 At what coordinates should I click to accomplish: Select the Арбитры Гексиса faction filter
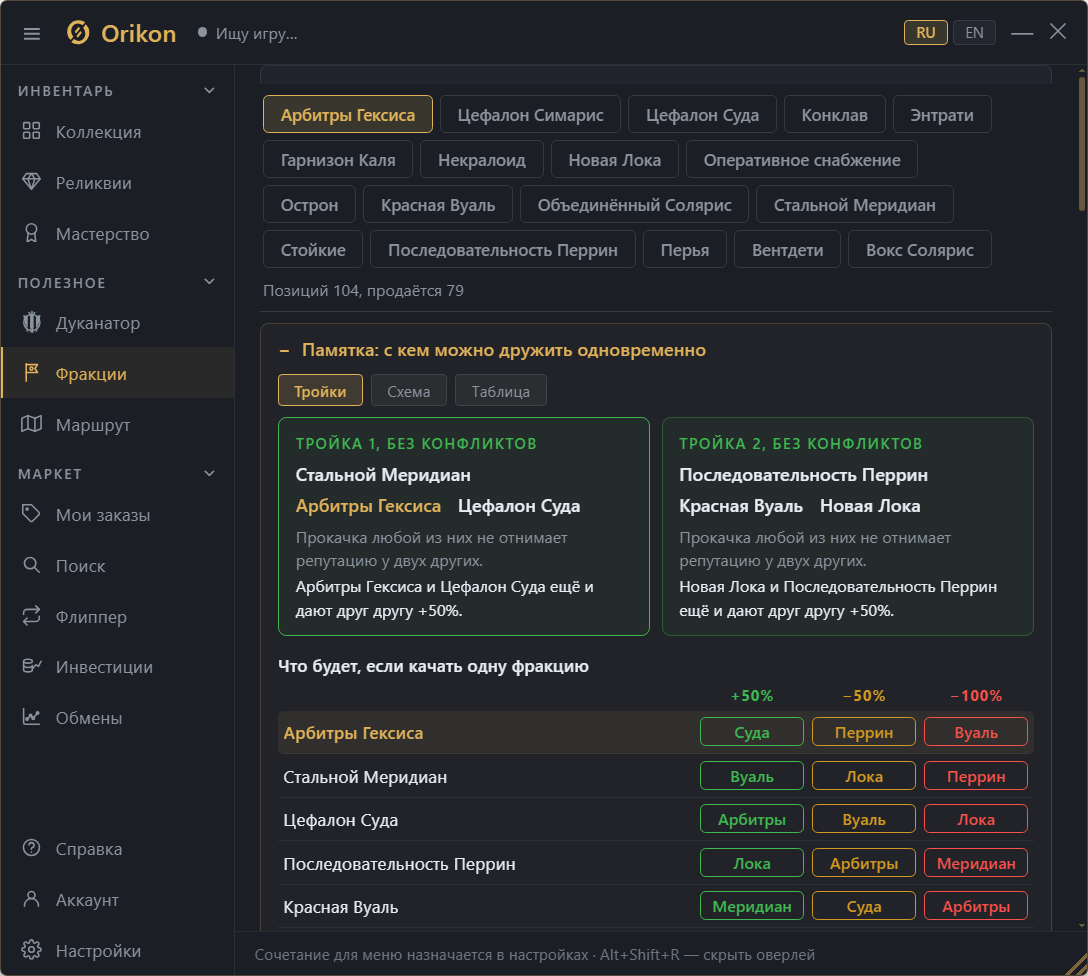coord(348,114)
